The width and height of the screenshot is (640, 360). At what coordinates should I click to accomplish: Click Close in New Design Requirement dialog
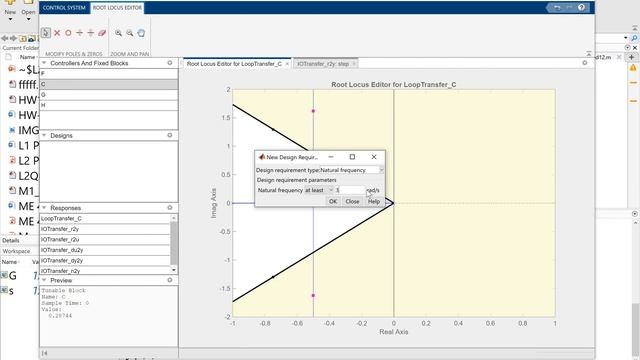(352, 201)
